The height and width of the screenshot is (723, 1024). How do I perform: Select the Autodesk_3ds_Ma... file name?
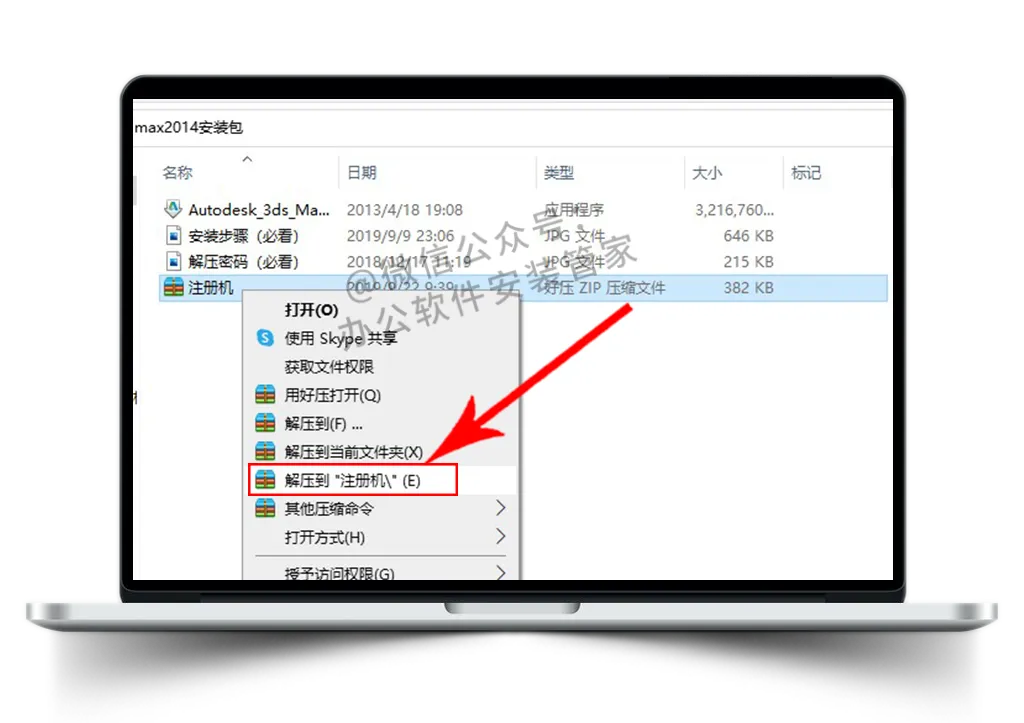[259, 210]
